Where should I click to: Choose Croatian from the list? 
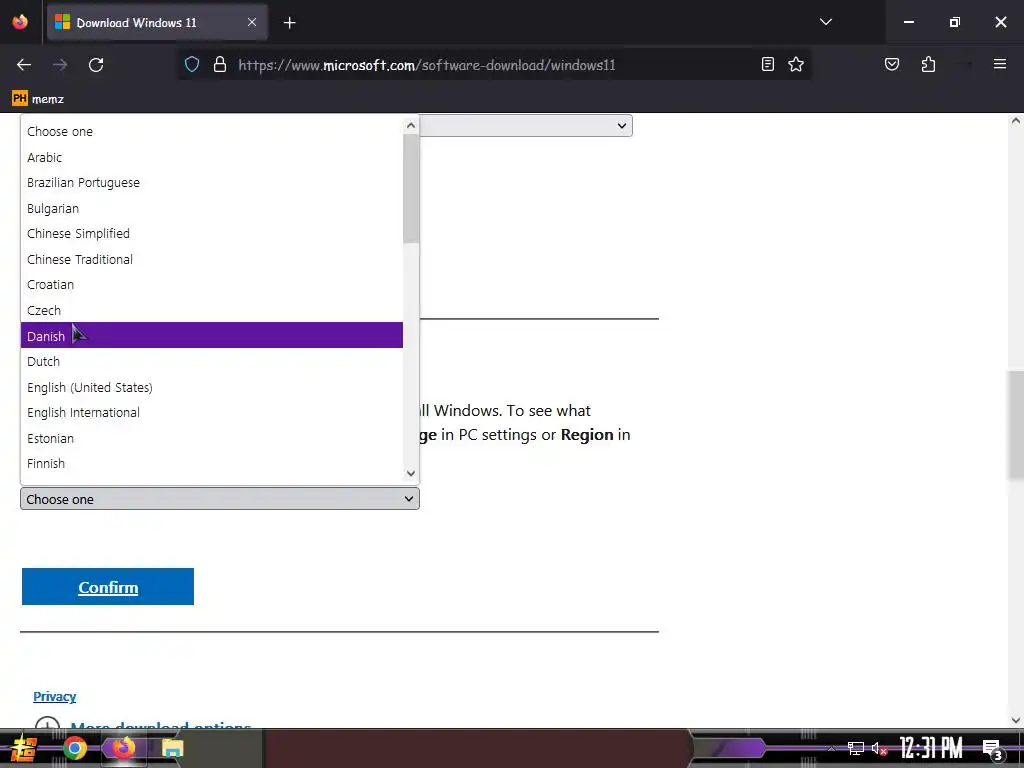click(x=212, y=284)
